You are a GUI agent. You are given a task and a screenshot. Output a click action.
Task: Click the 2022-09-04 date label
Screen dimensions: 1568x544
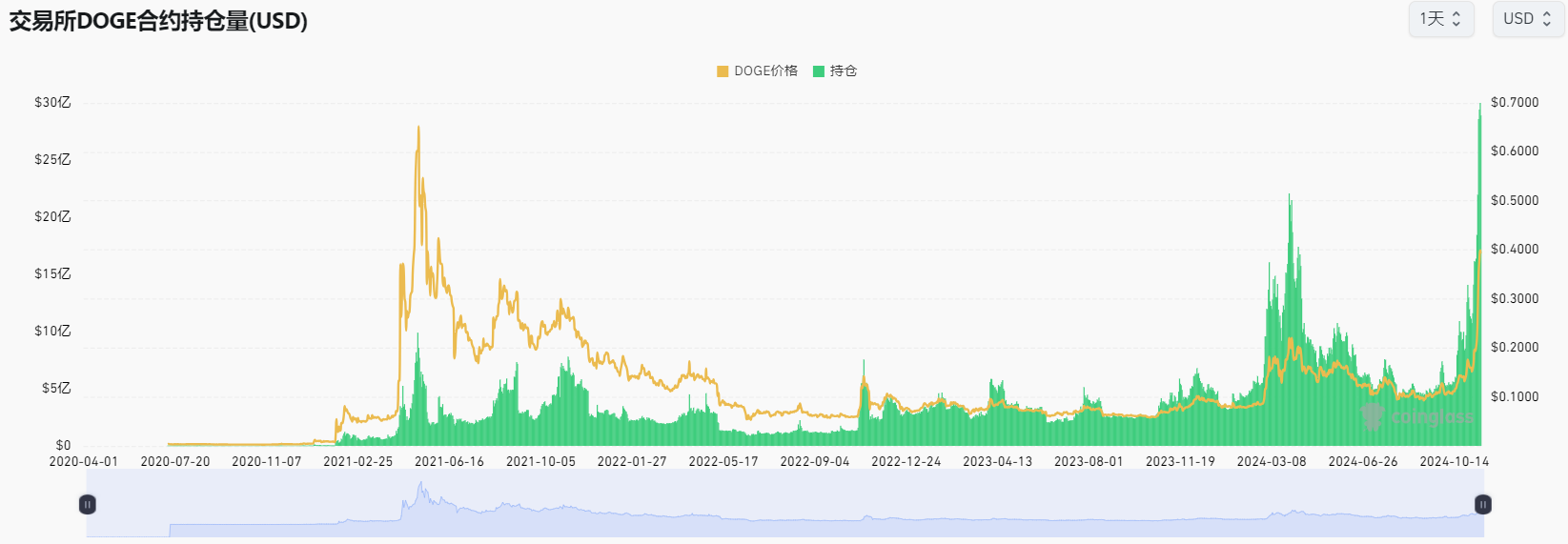[x=815, y=461]
